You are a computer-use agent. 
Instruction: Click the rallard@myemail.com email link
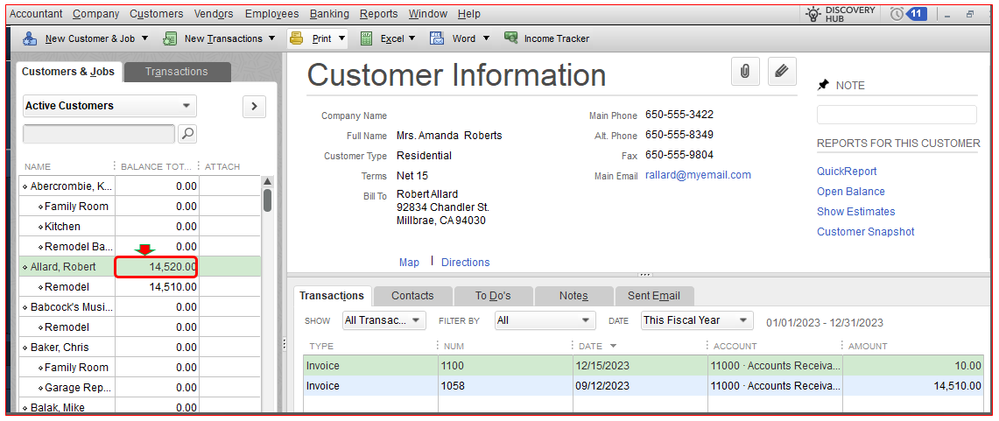point(698,175)
